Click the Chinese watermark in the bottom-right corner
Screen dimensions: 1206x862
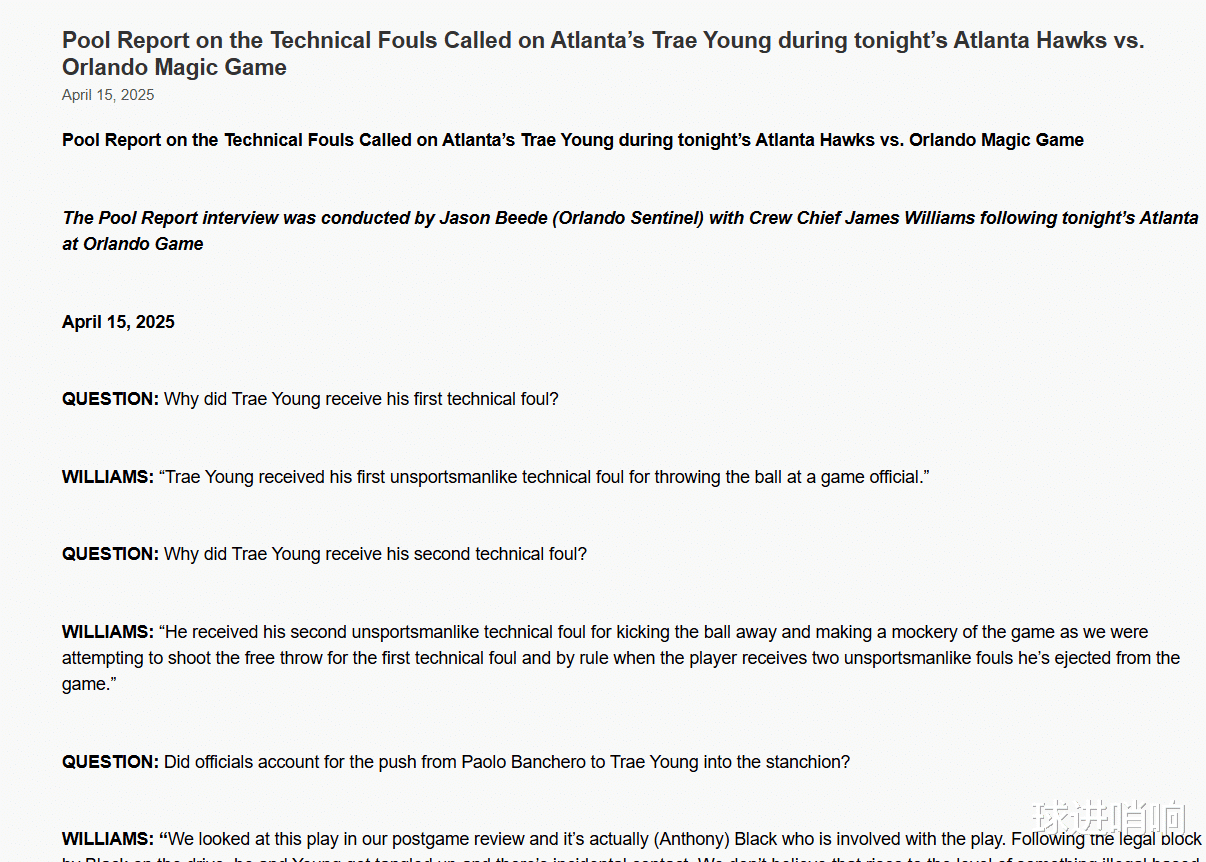point(1110,818)
